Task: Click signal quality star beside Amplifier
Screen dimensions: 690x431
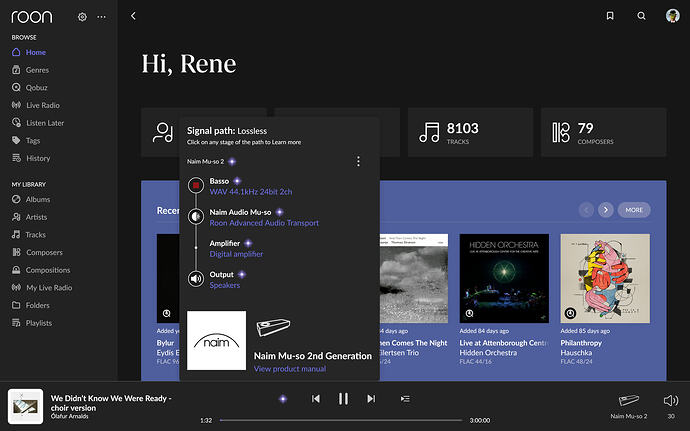Action: click(x=248, y=243)
